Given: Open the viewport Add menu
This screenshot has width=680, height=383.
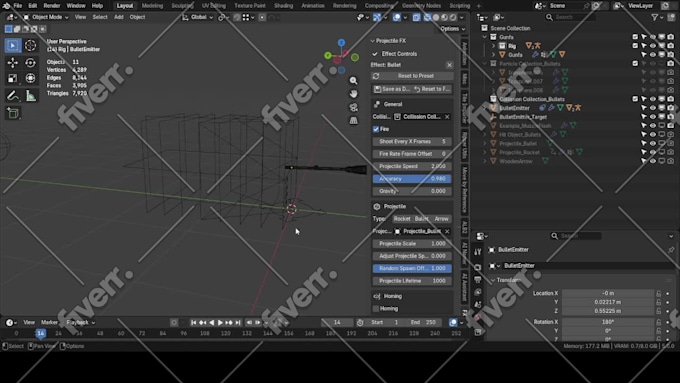Looking at the screenshot, I should tap(119, 17).
